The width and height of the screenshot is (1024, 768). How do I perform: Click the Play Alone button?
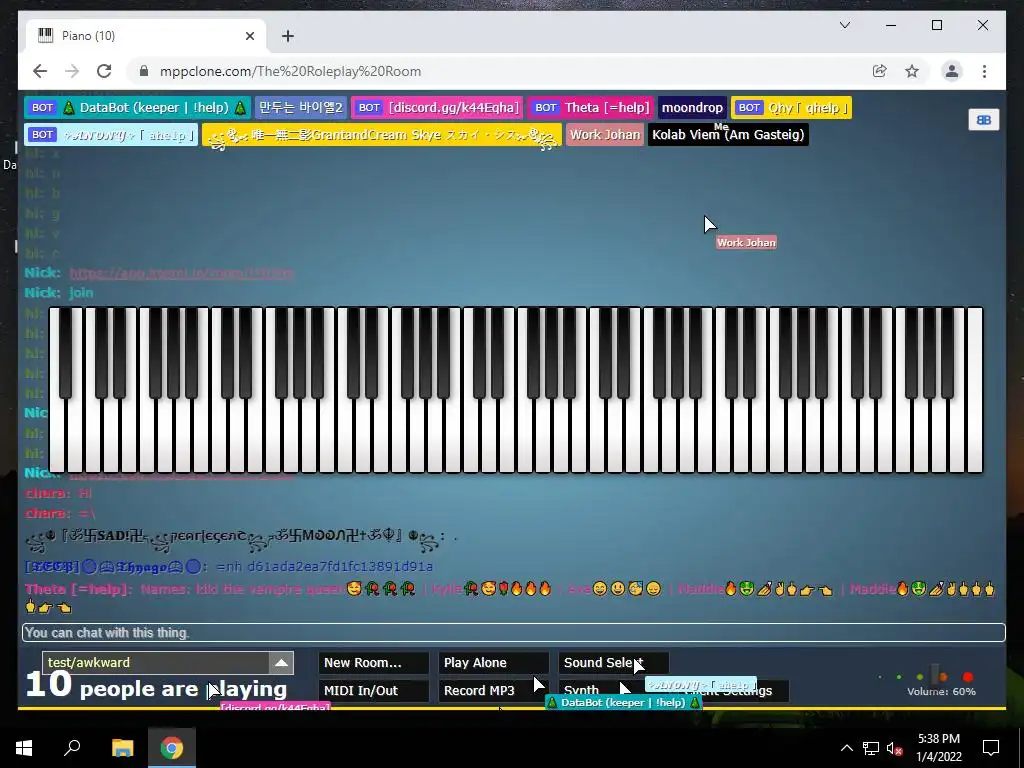coord(493,663)
